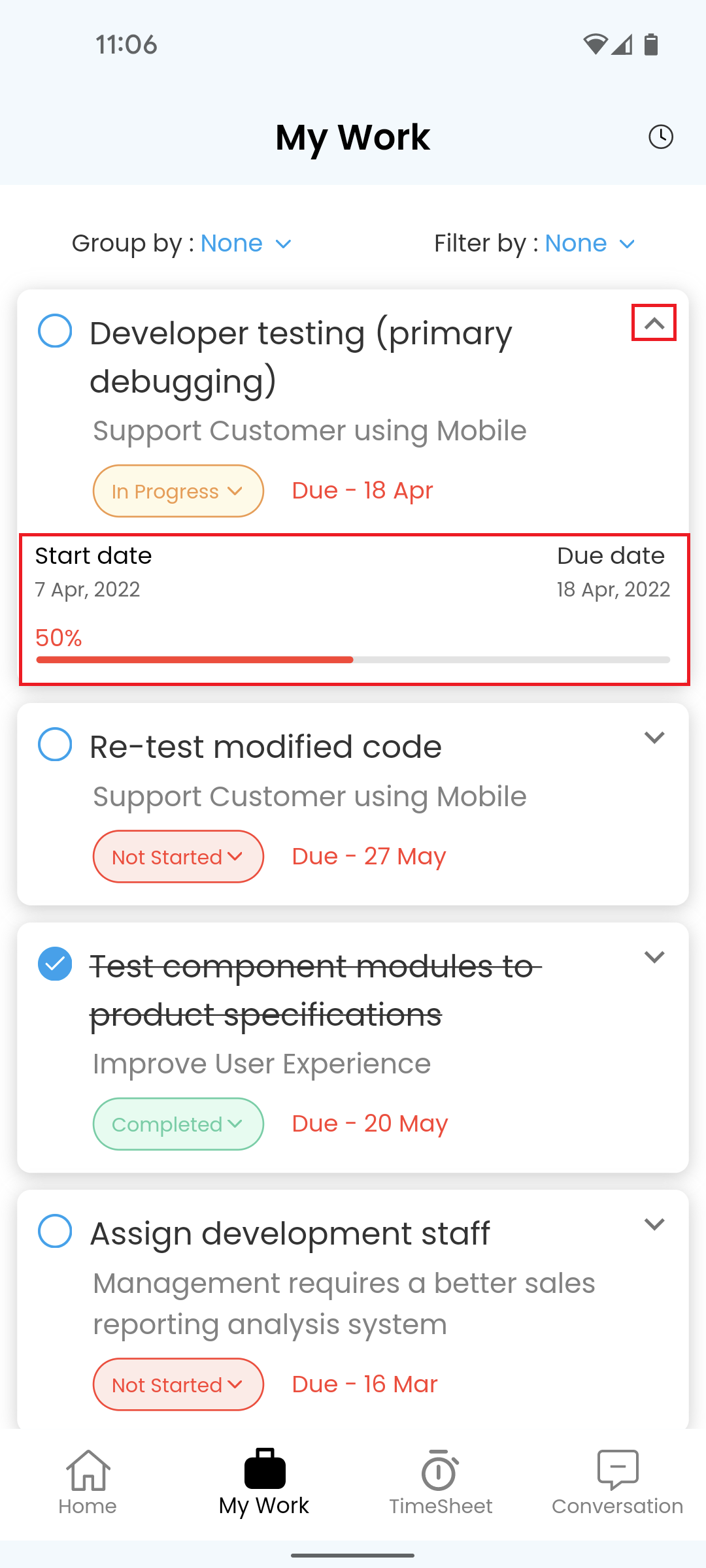This screenshot has width=706, height=1568.
Task: Switch to the TimeSheet tab label
Action: [441, 1506]
